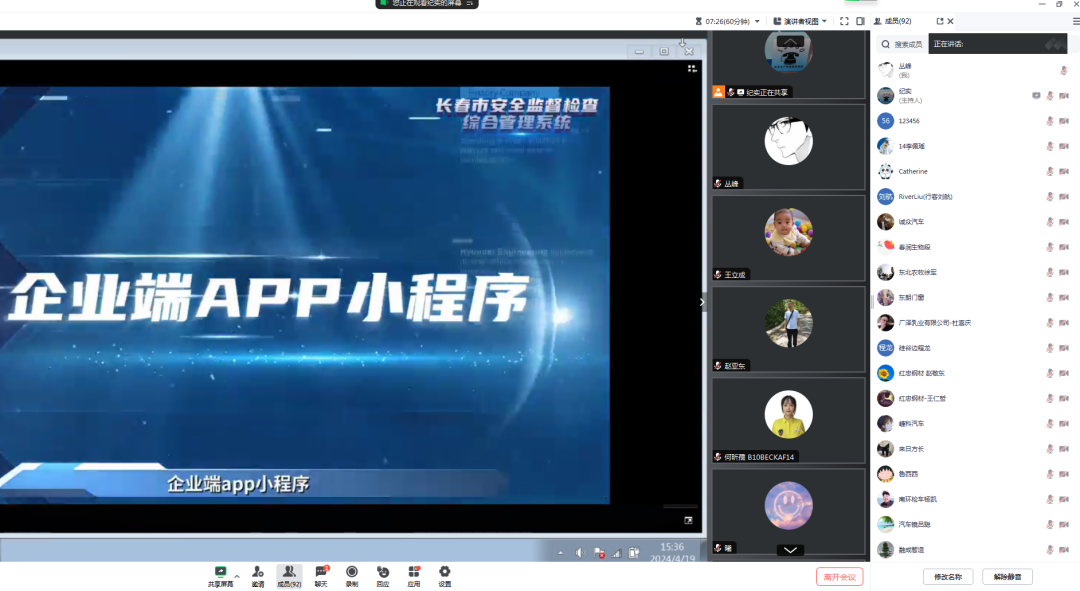This screenshot has width=1080, height=591.
Task: Click the 搜索成员 search field
Action: tap(902, 44)
